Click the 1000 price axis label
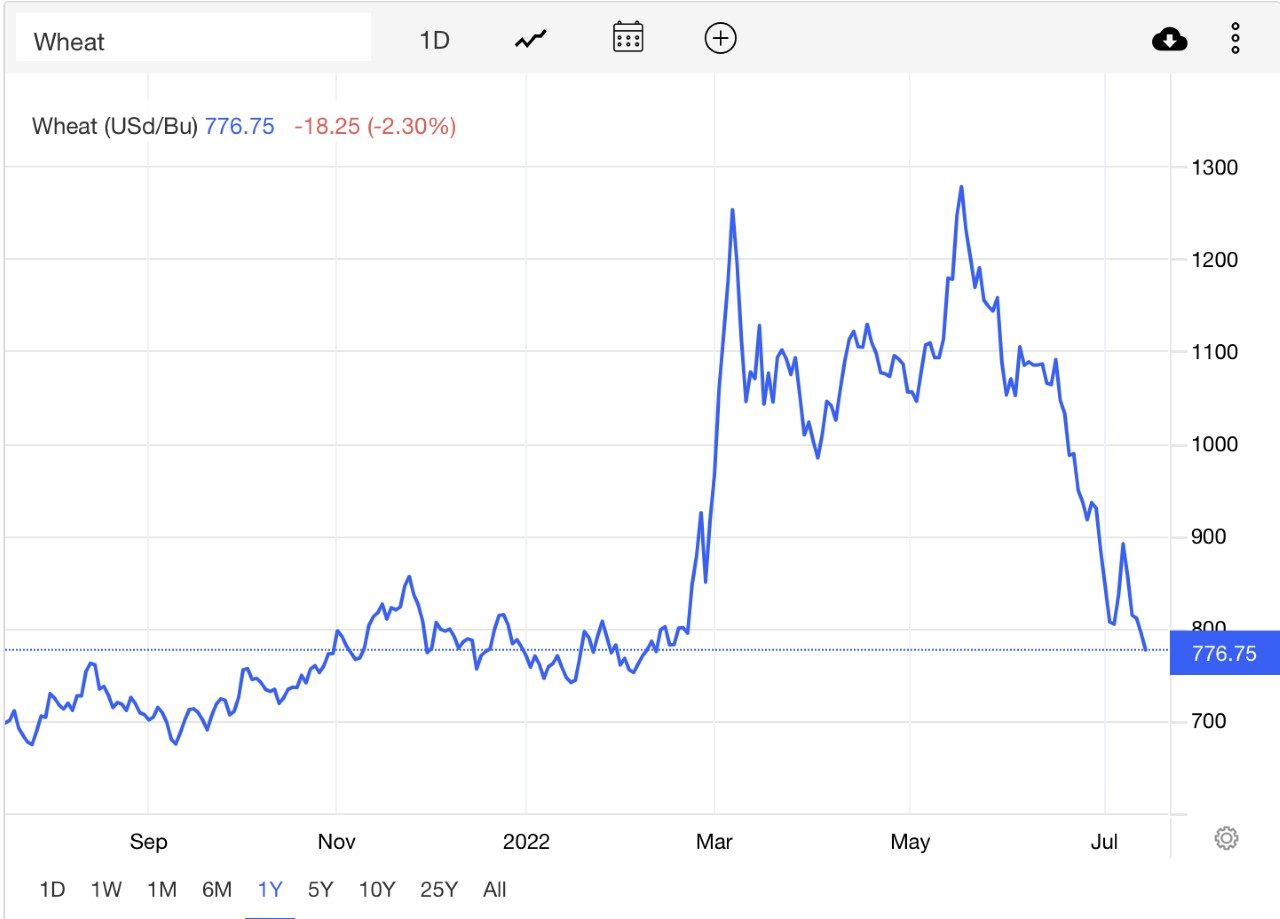Screen dimensions: 1280x919 1214,444
